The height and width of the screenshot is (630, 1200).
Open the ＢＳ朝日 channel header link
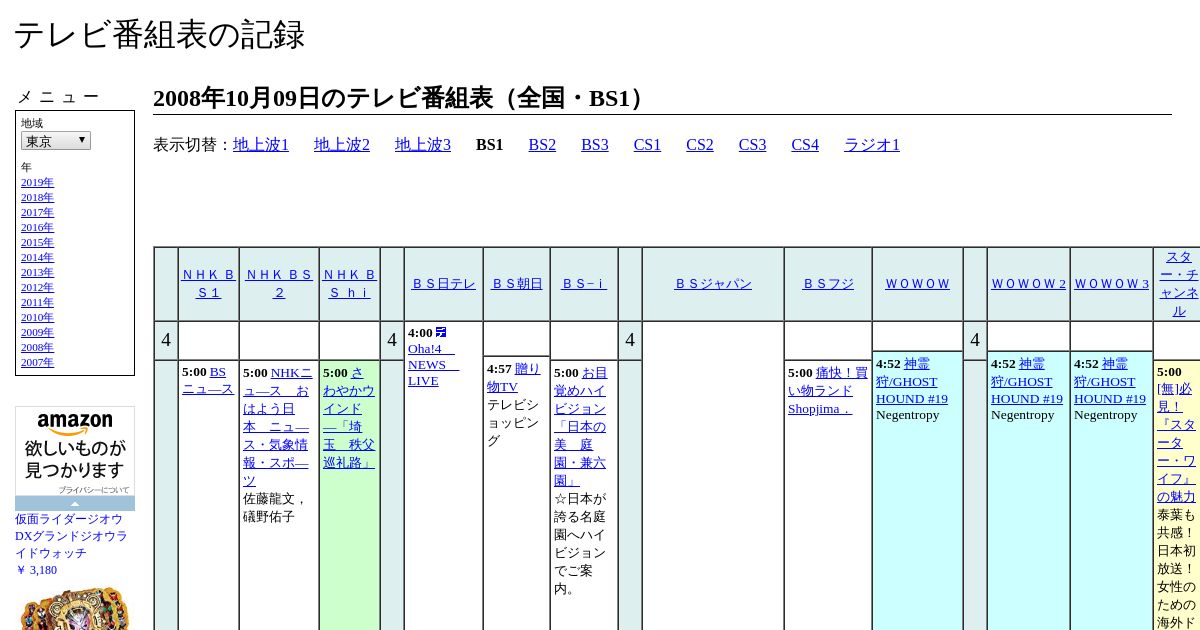(x=517, y=284)
